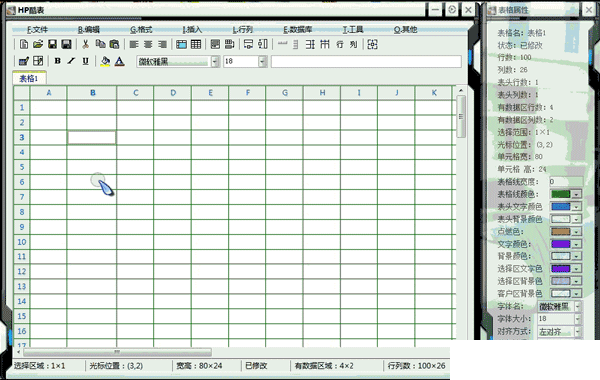600x380 pixels.
Task: Click the Cut scissors icon
Action: pos(86,44)
